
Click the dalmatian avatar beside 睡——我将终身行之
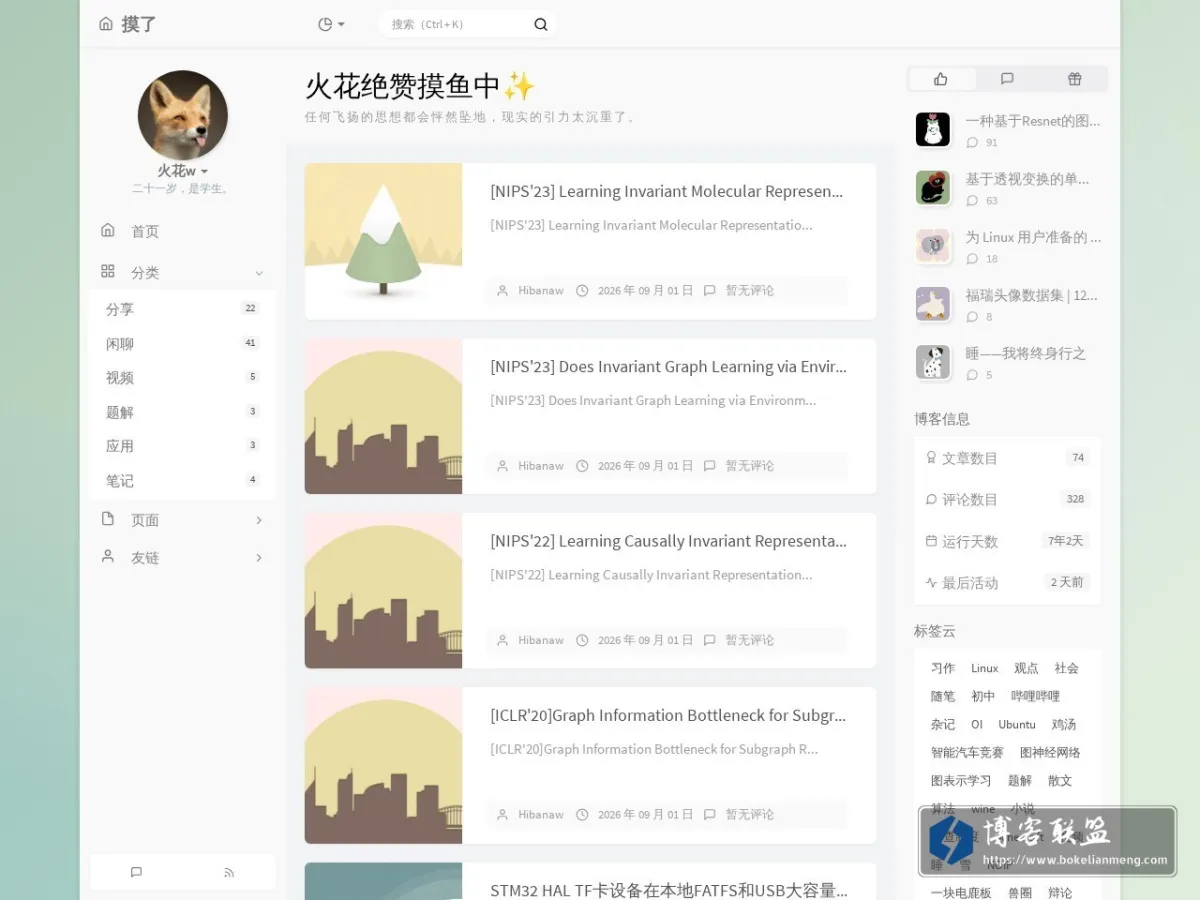pyautogui.click(x=933, y=361)
